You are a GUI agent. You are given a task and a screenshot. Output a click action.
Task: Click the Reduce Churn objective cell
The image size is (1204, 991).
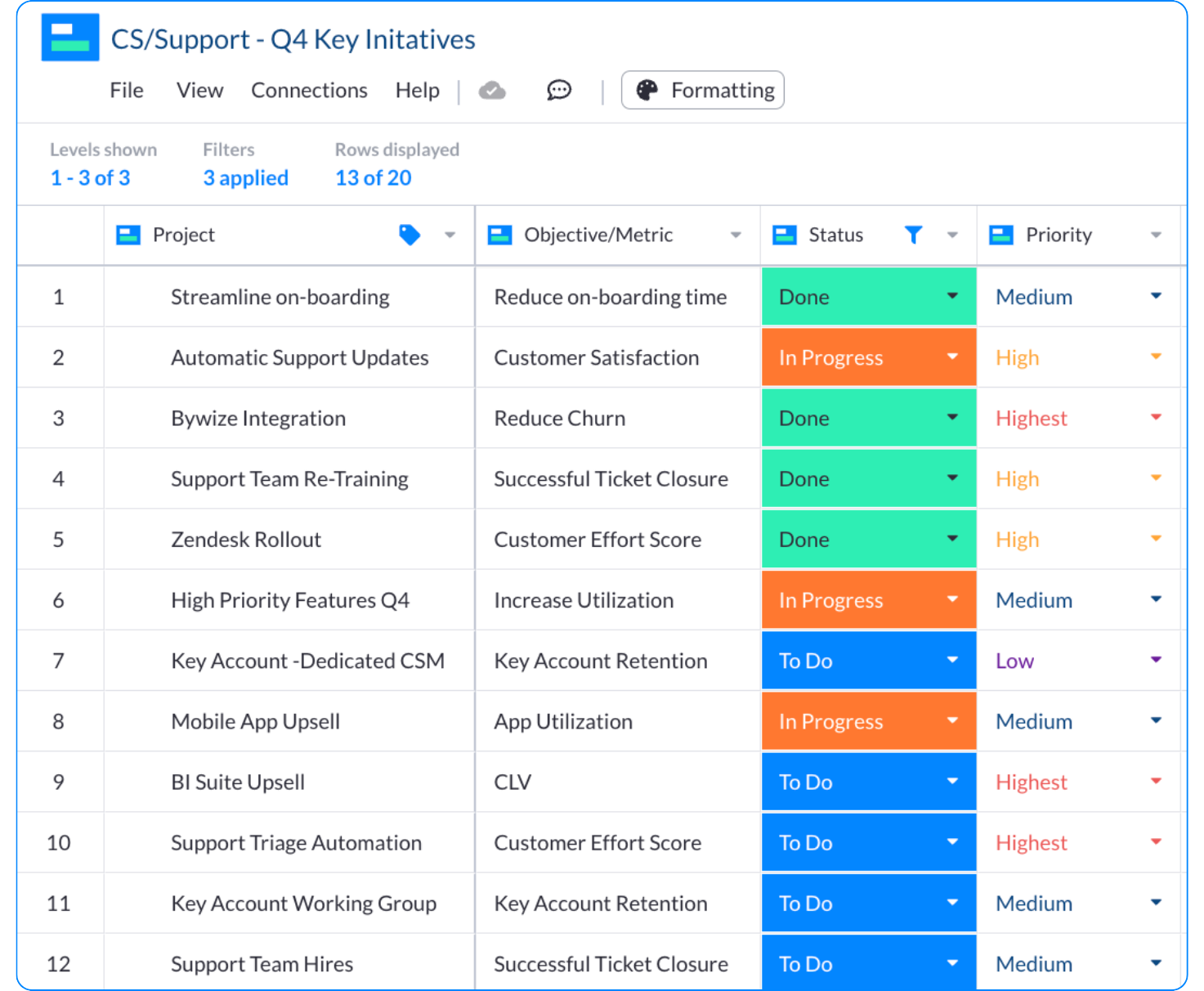(x=618, y=418)
